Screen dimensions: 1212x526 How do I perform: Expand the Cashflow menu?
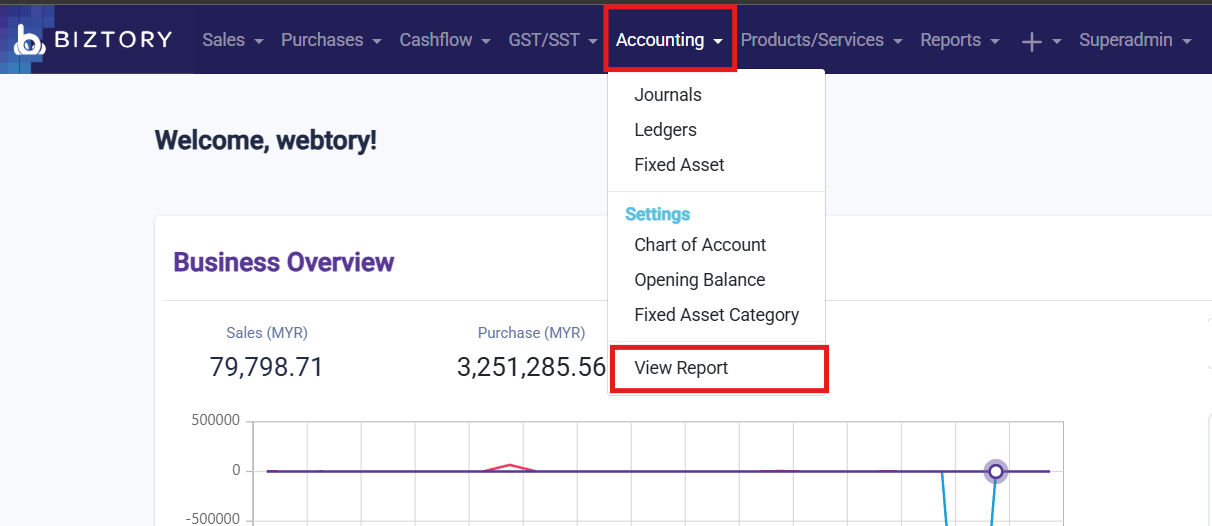[x=445, y=40]
